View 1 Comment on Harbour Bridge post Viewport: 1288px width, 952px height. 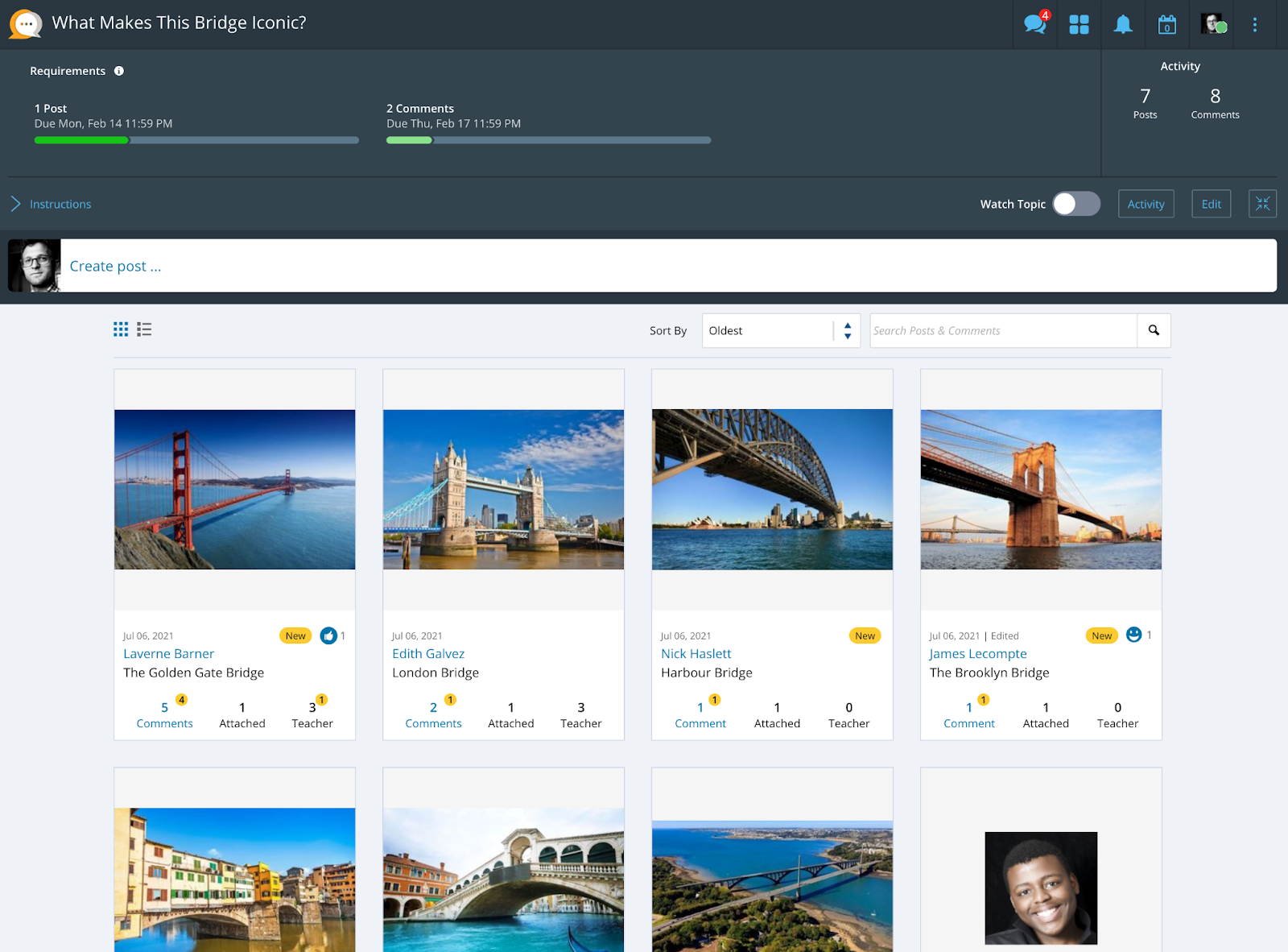(x=700, y=714)
